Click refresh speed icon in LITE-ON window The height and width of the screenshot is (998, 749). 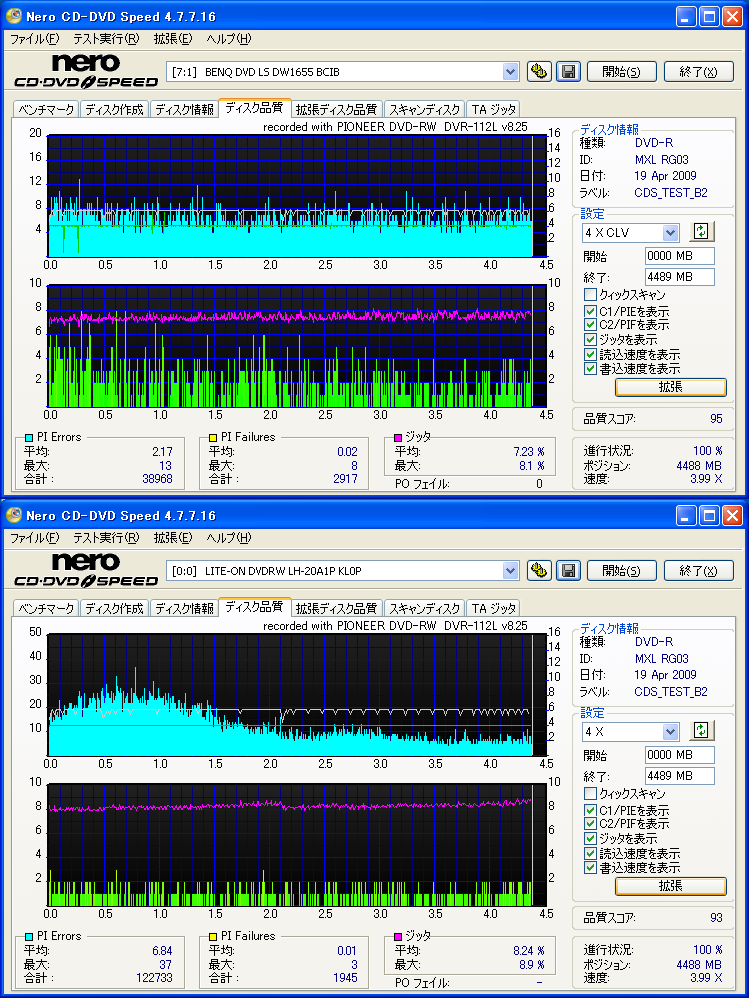(x=701, y=731)
